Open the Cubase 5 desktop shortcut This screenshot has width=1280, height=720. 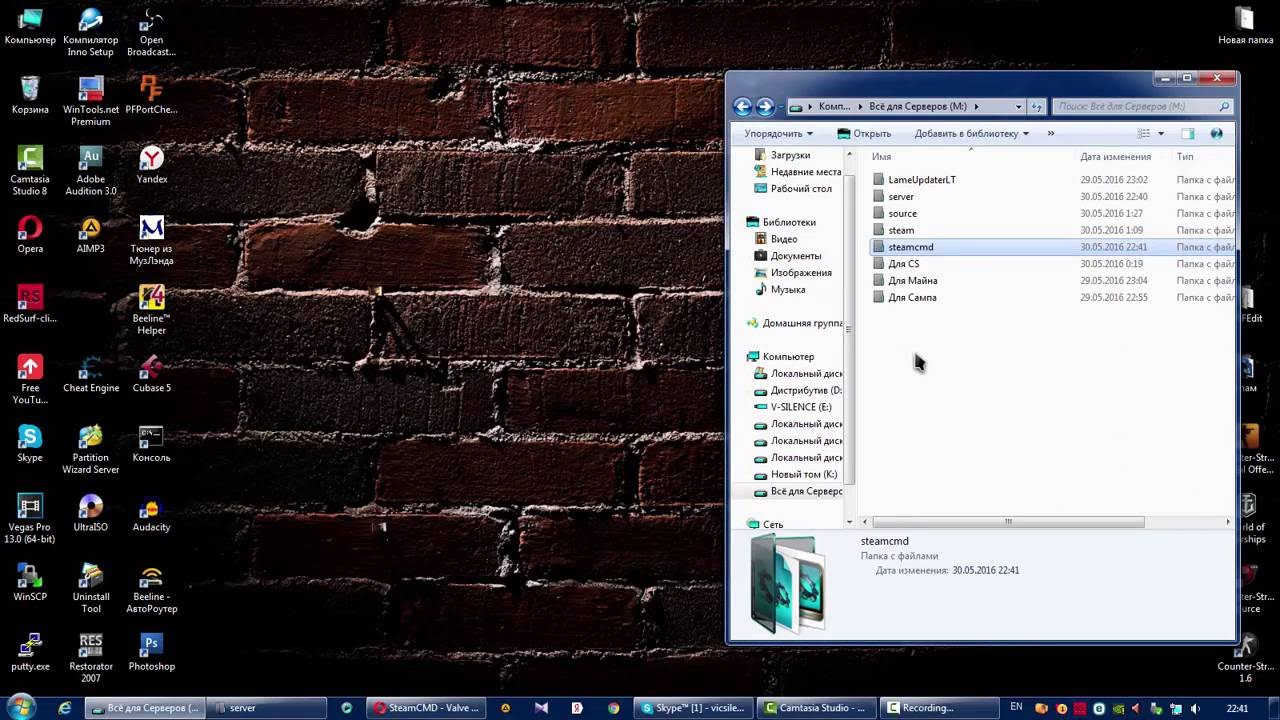[152, 373]
